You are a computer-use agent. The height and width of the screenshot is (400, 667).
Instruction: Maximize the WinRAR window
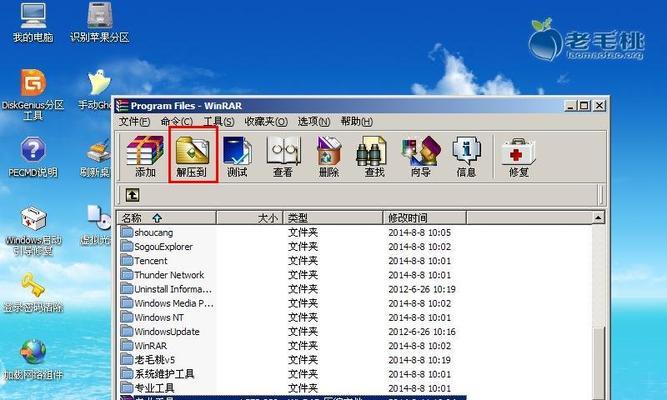pos(584,106)
